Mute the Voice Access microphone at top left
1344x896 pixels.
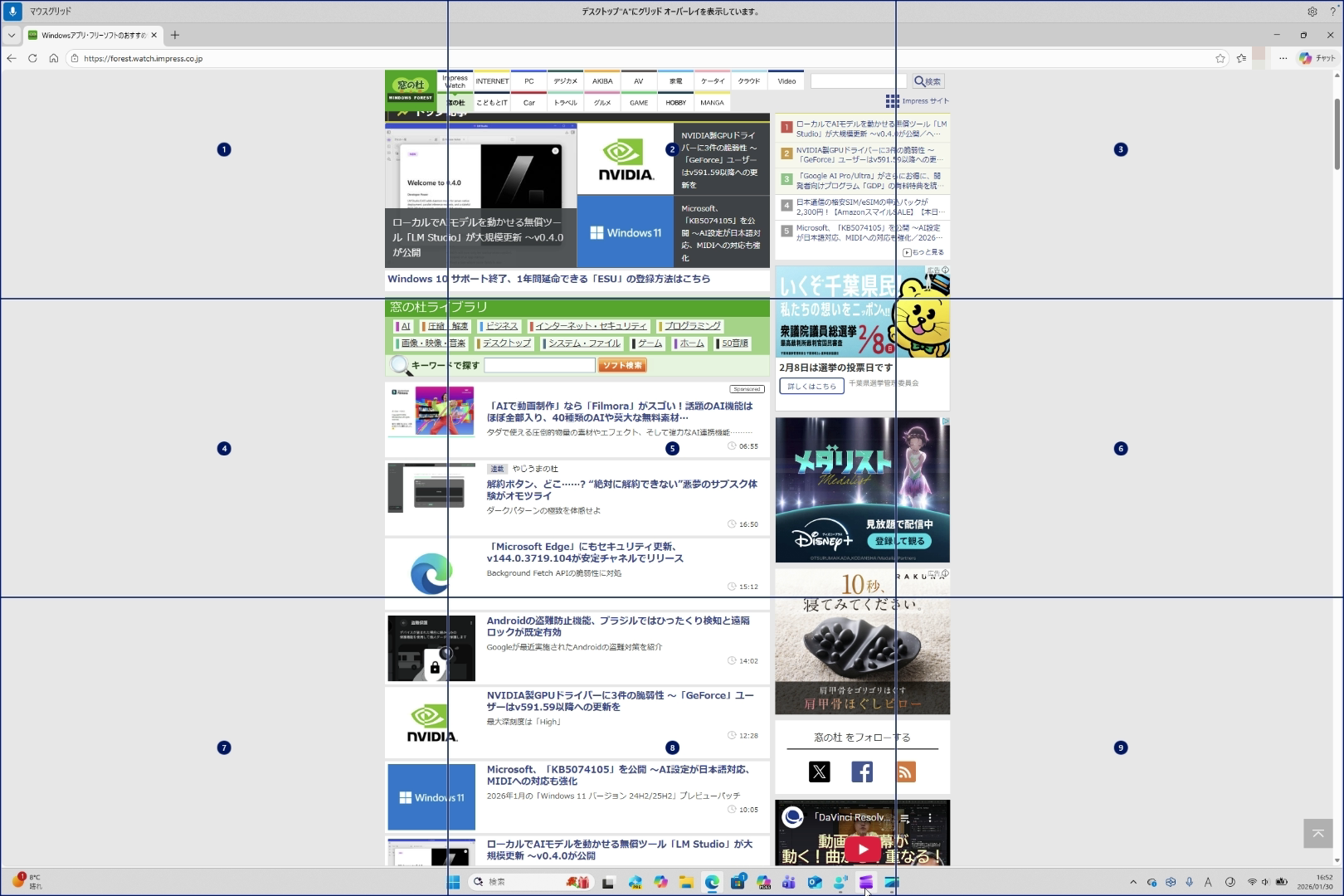[x=12, y=11]
